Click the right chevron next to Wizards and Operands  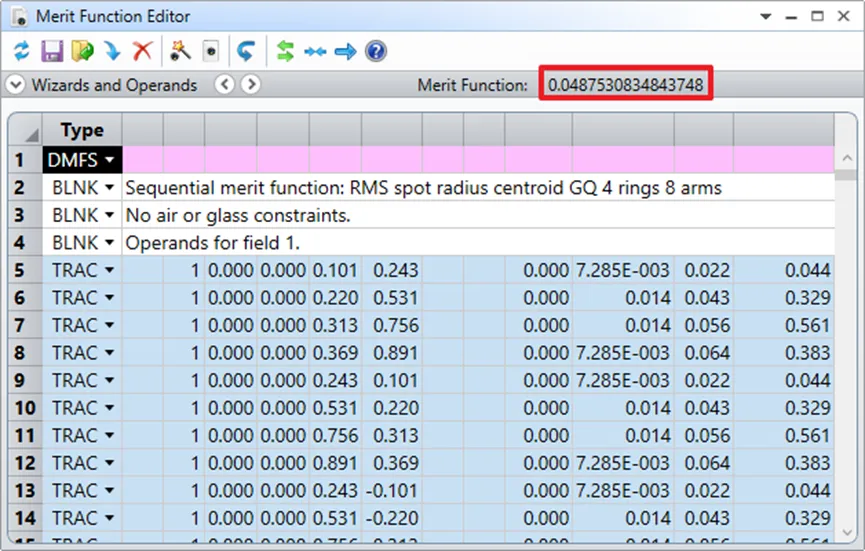coord(251,85)
